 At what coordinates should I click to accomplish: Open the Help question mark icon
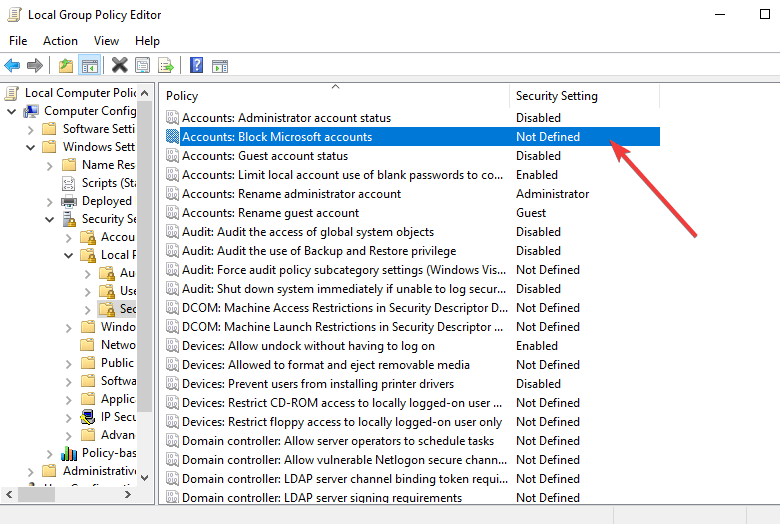(x=196, y=65)
